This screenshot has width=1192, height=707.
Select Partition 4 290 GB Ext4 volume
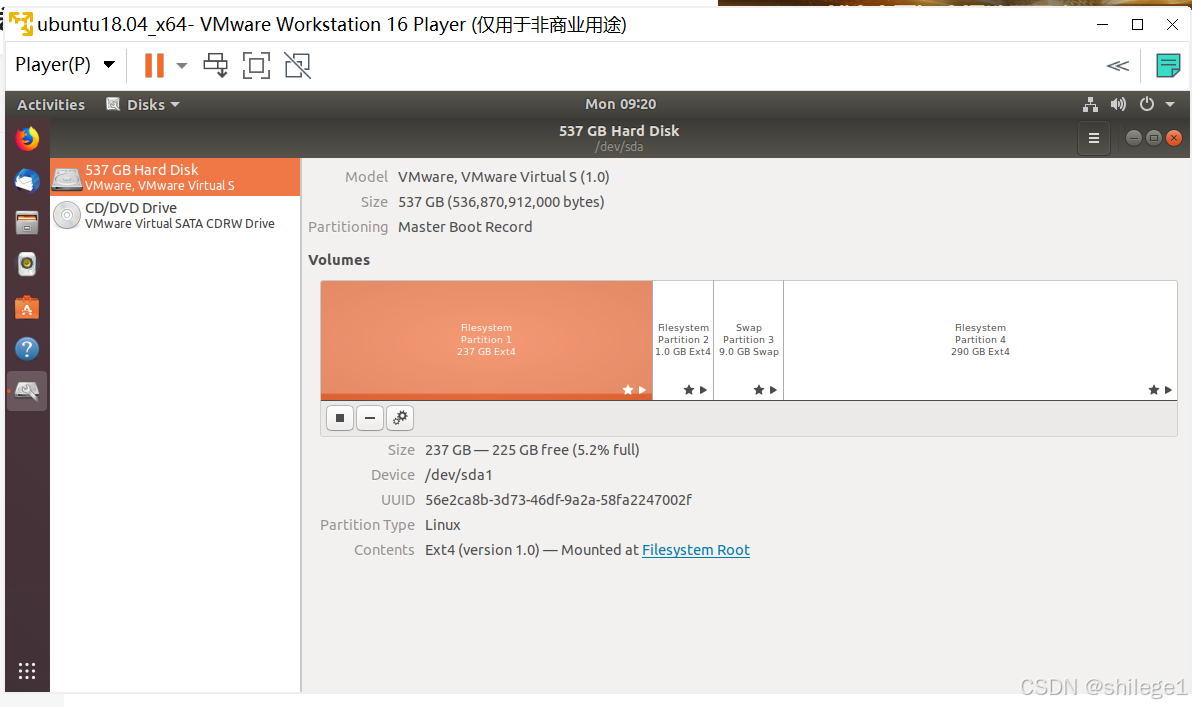pos(981,340)
